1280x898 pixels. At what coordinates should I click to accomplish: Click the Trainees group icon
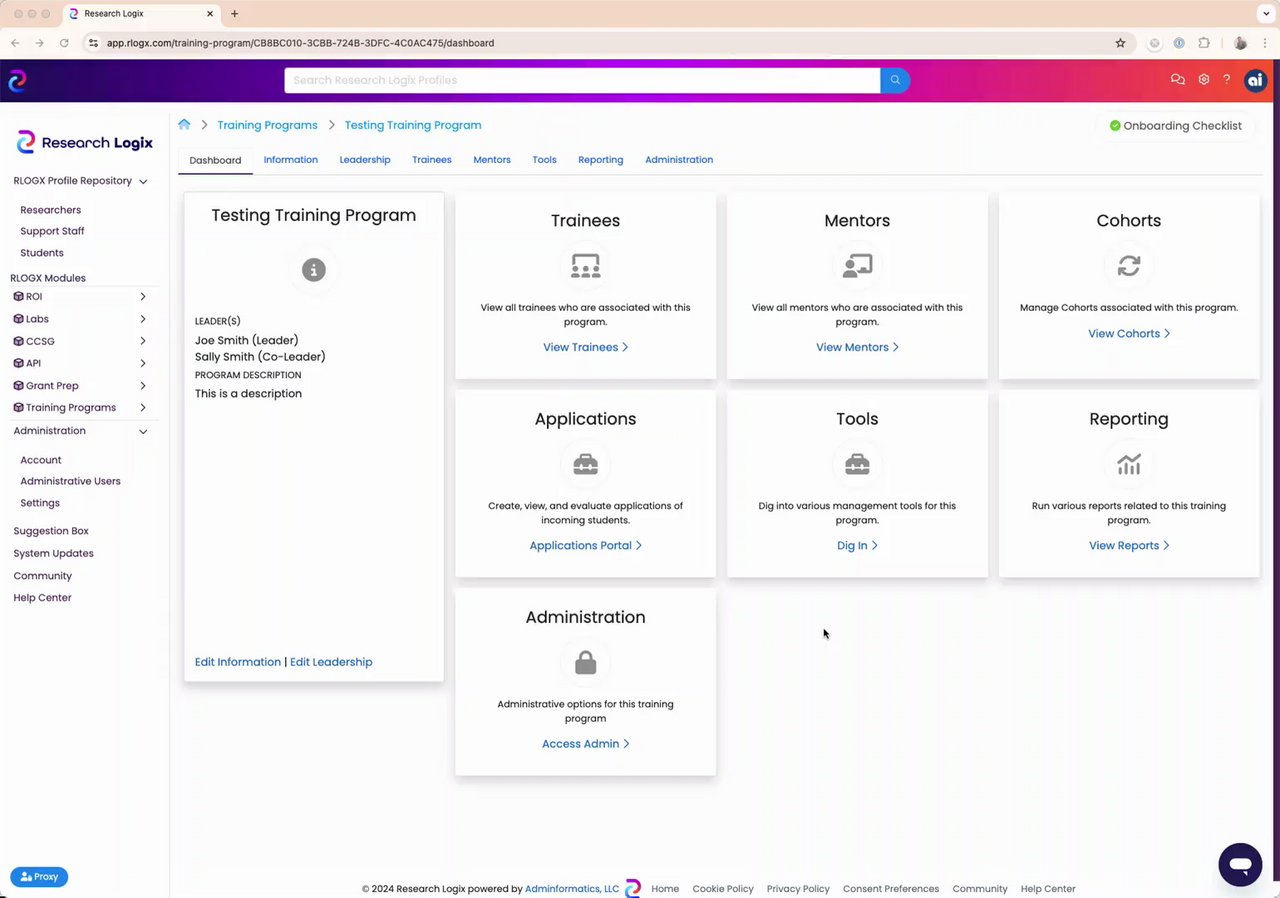(x=585, y=266)
